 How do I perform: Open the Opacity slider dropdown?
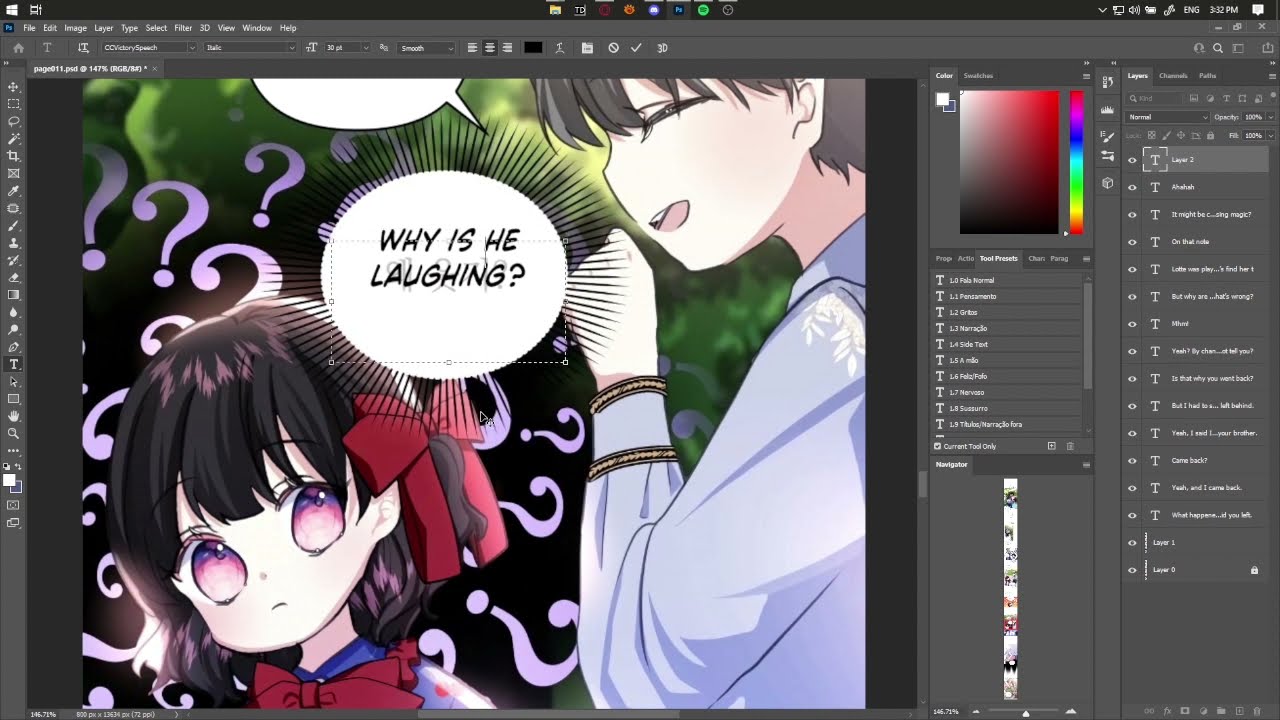click(x=1271, y=117)
